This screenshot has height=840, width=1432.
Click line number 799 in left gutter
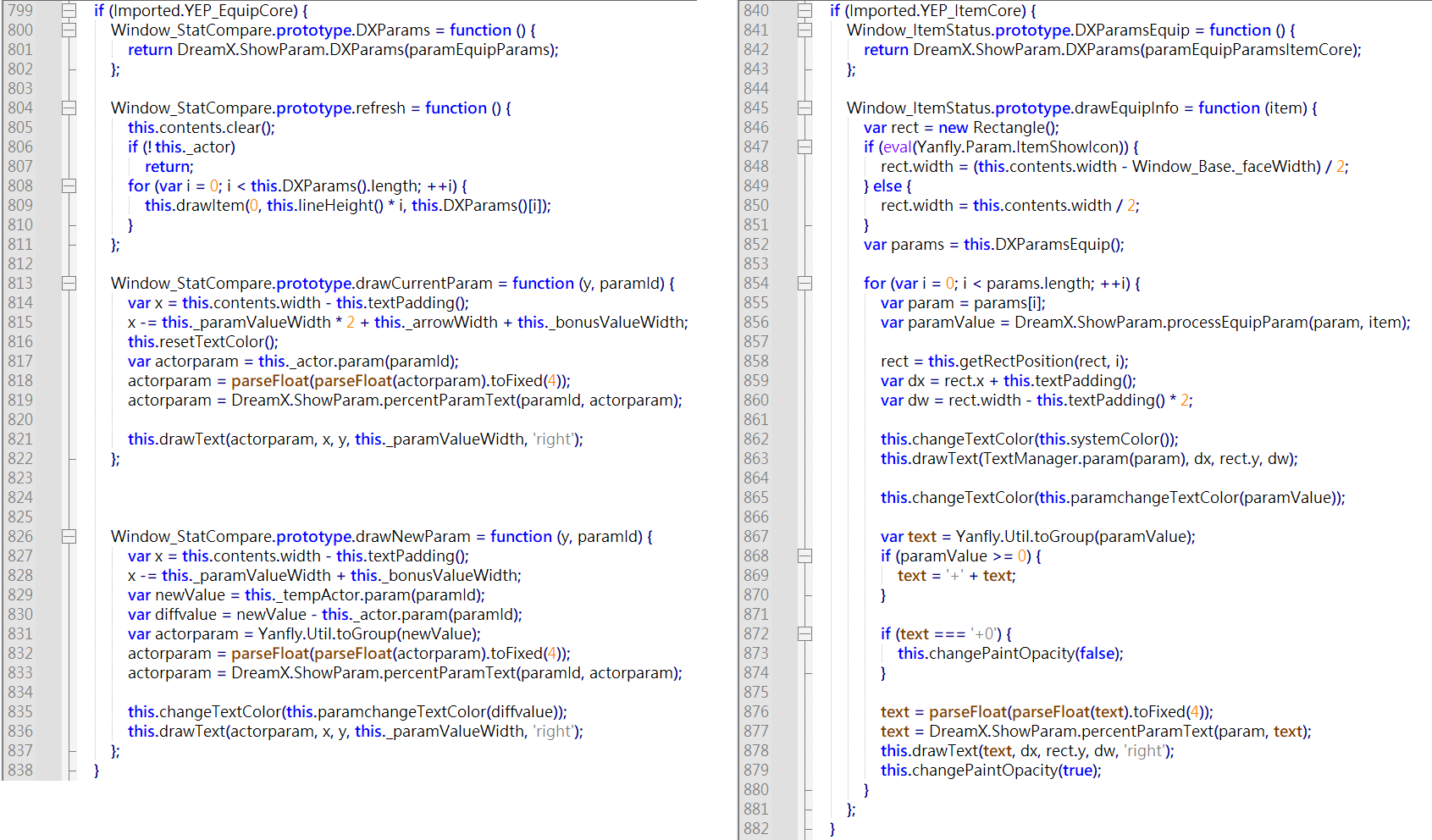pos(20,11)
